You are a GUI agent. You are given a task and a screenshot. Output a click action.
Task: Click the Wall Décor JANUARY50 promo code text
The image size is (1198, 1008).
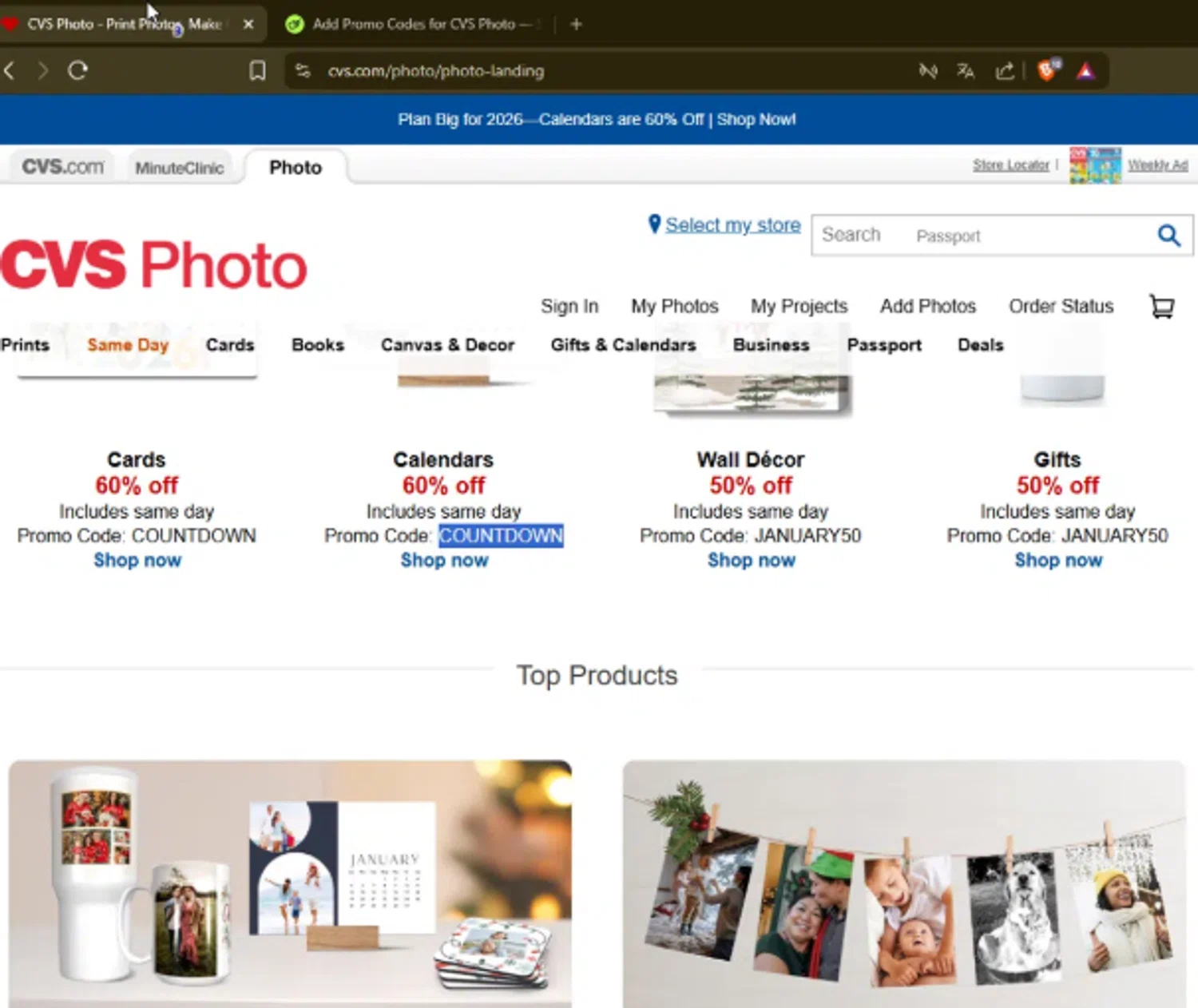807,535
